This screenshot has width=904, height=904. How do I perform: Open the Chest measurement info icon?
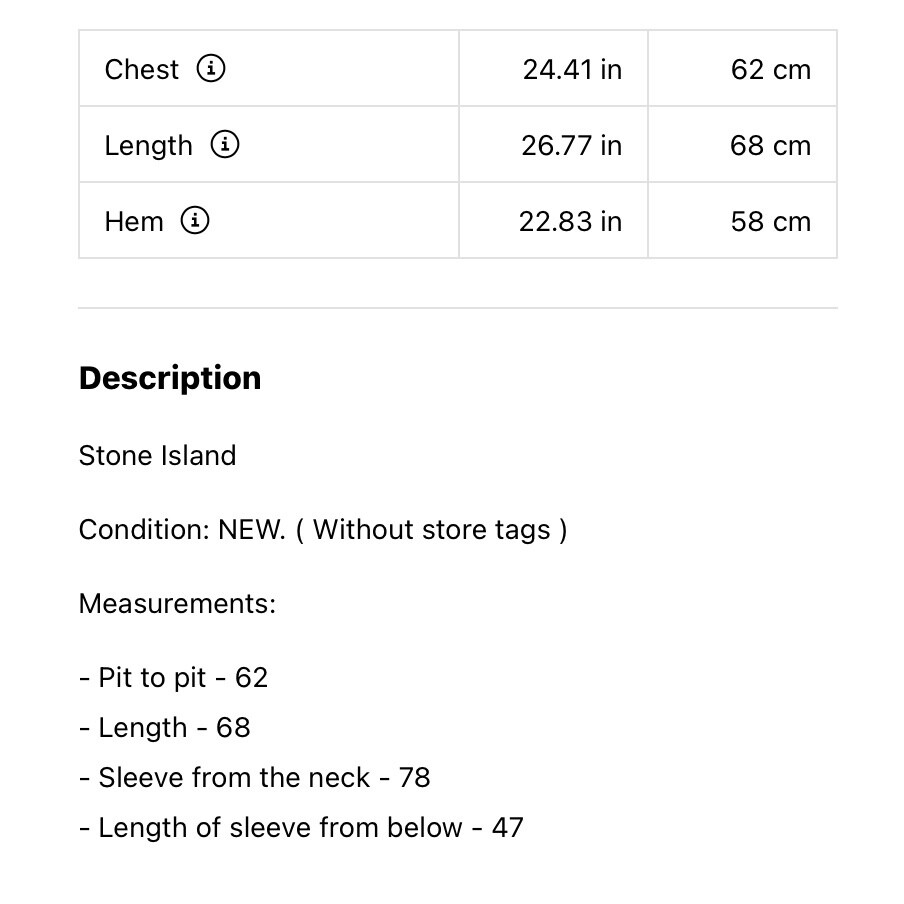(x=211, y=69)
